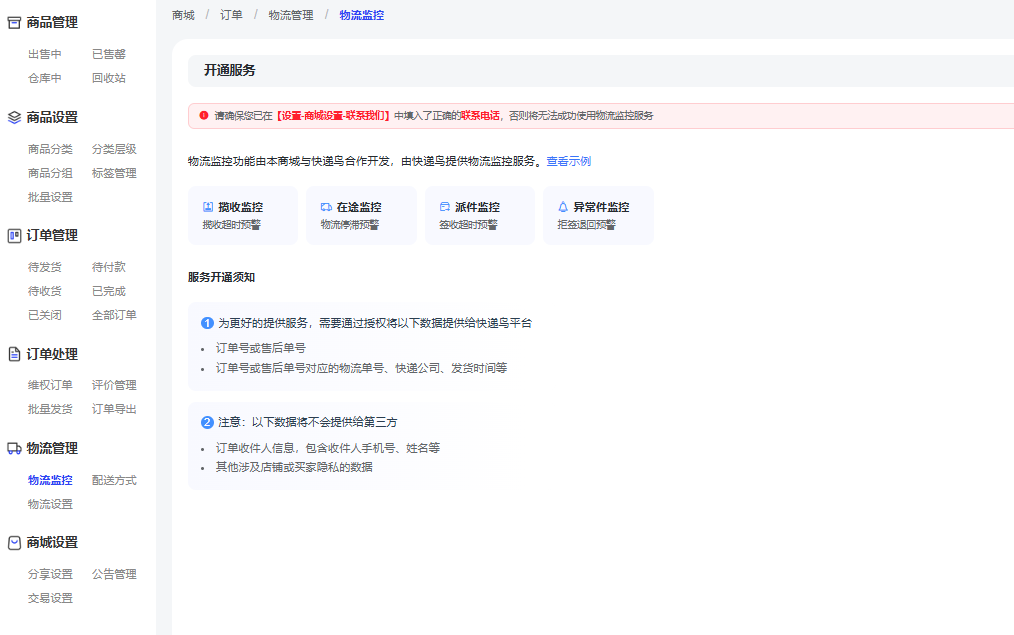Click the red warning icon in alert

click(203, 116)
